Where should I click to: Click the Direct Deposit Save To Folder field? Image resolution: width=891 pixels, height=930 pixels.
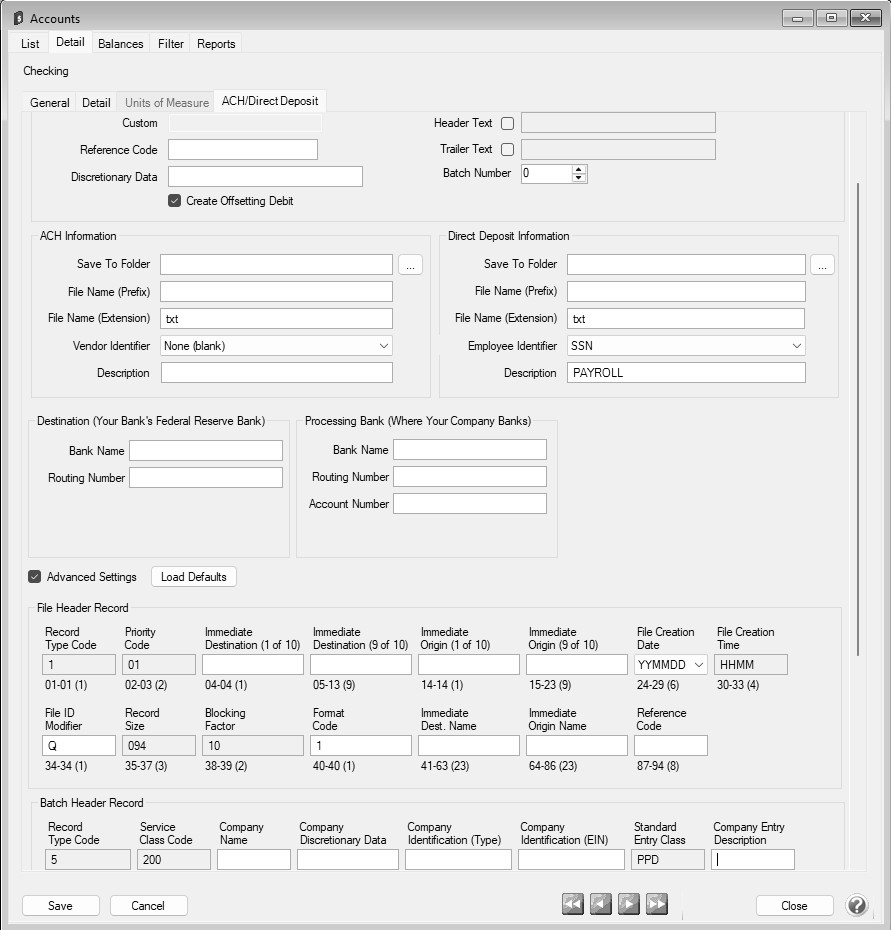pyautogui.click(x=686, y=265)
